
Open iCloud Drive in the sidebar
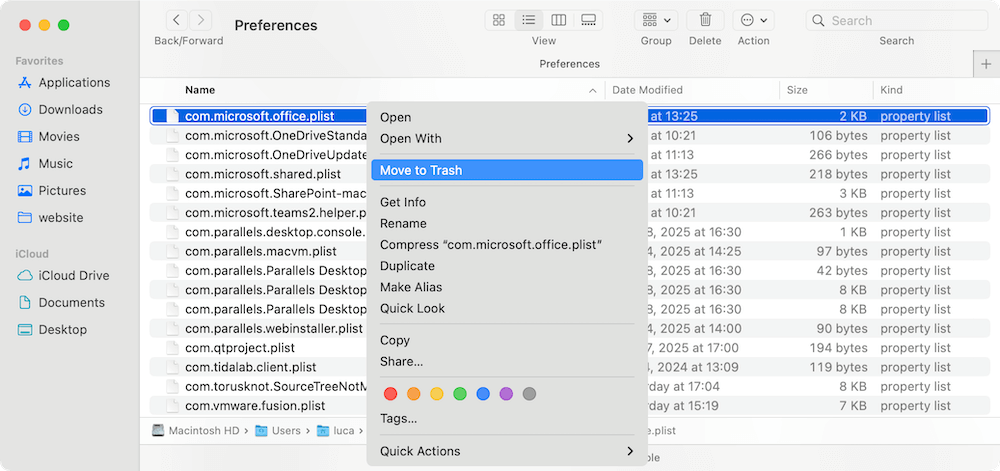63,275
